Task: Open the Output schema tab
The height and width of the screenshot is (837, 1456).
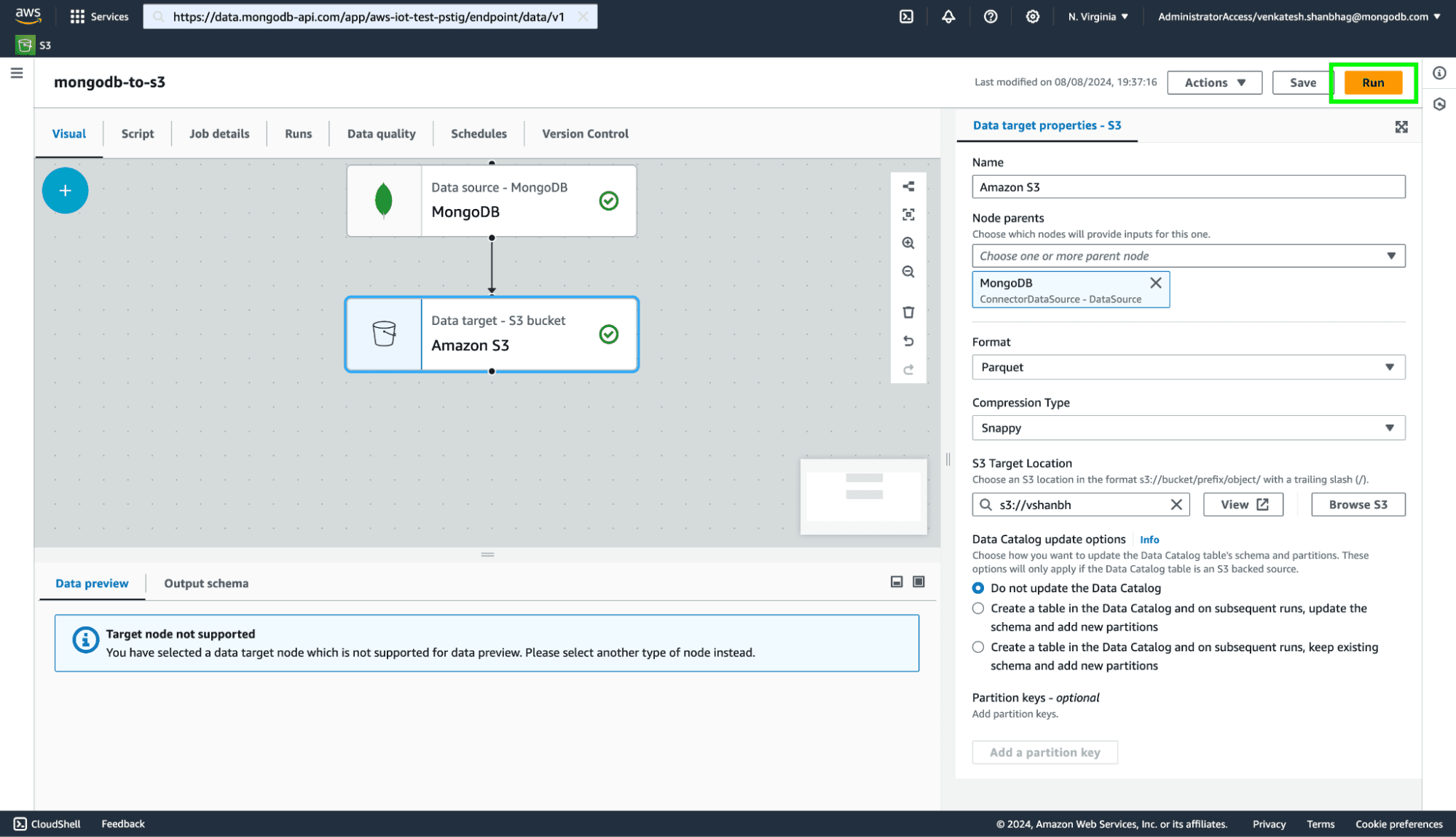Action: click(206, 583)
